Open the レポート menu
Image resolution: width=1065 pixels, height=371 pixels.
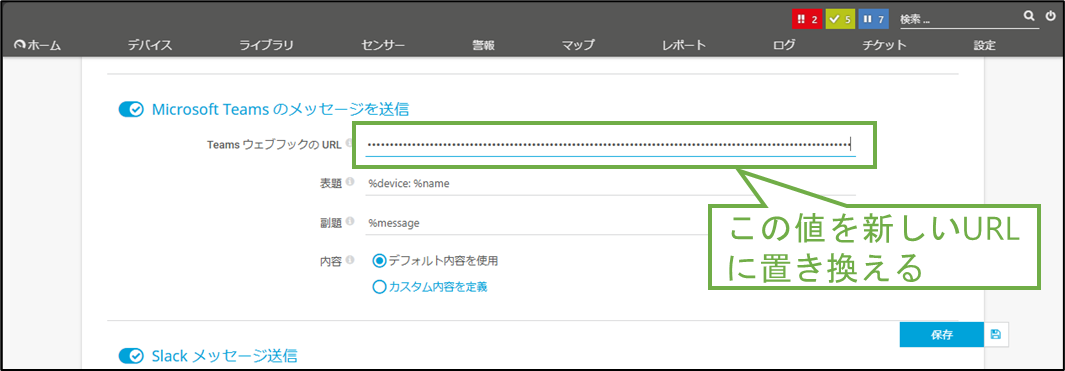click(684, 46)
